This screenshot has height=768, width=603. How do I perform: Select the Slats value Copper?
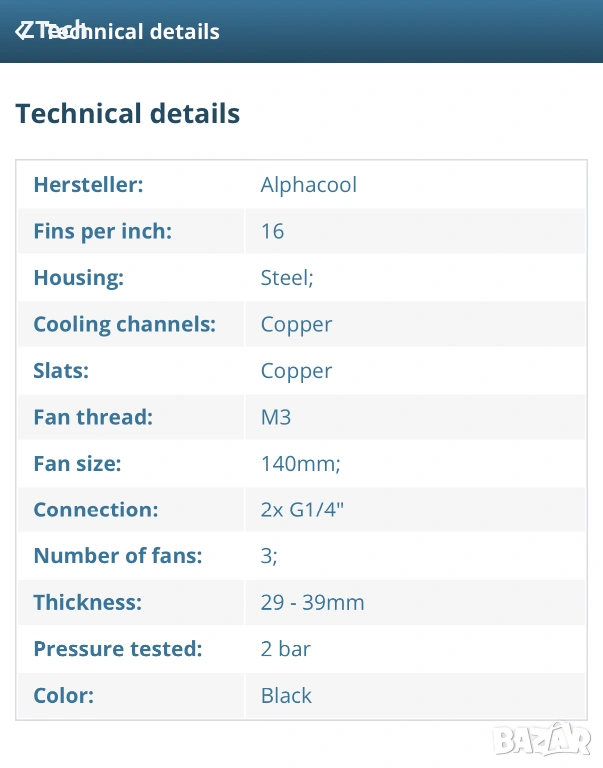[x=296, y=371]
